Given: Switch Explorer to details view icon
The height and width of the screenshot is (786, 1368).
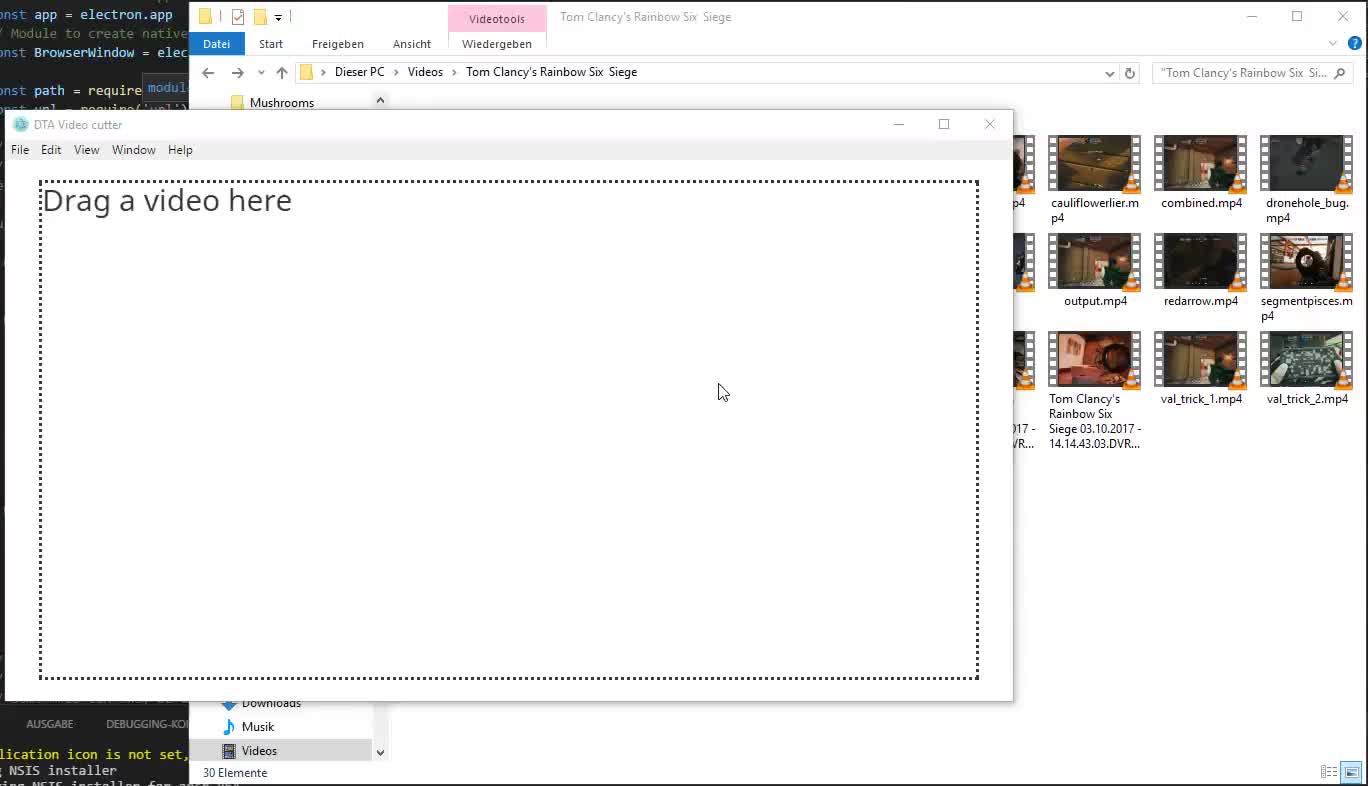Looking at the screenshot, I should coord(1329,772).
